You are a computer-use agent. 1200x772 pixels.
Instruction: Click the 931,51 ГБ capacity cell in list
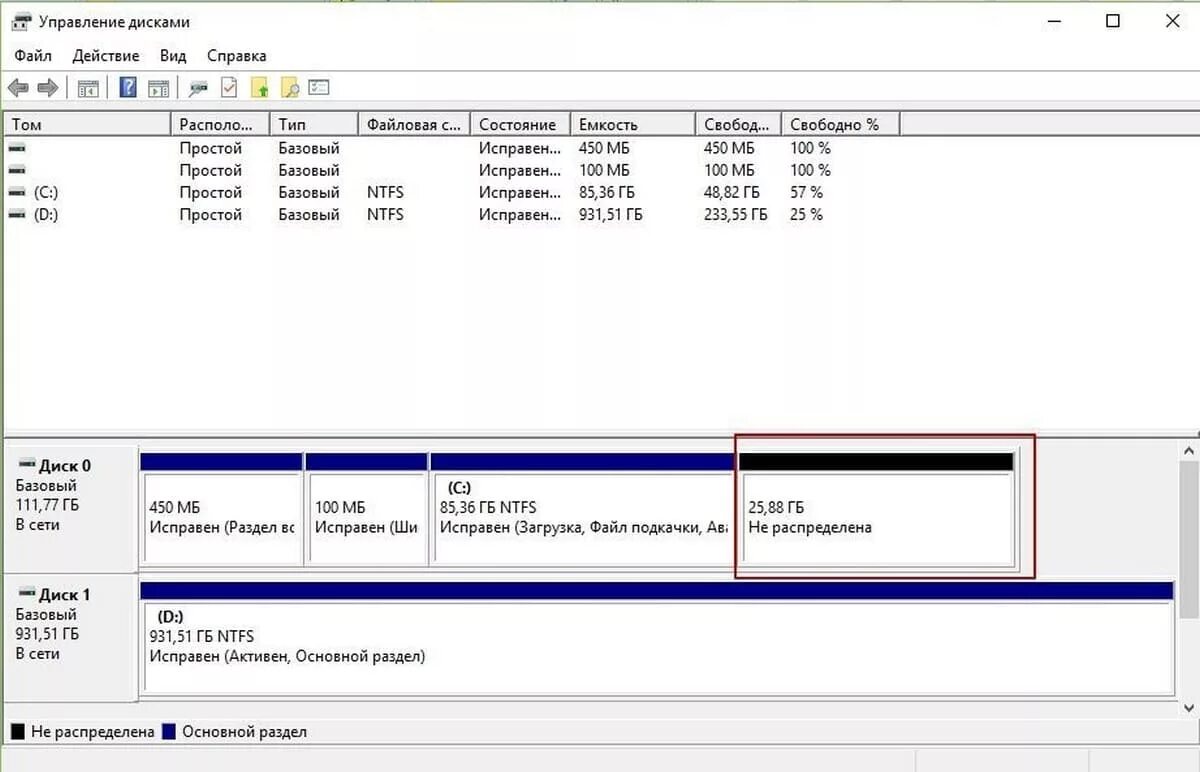tap(611, 214)
